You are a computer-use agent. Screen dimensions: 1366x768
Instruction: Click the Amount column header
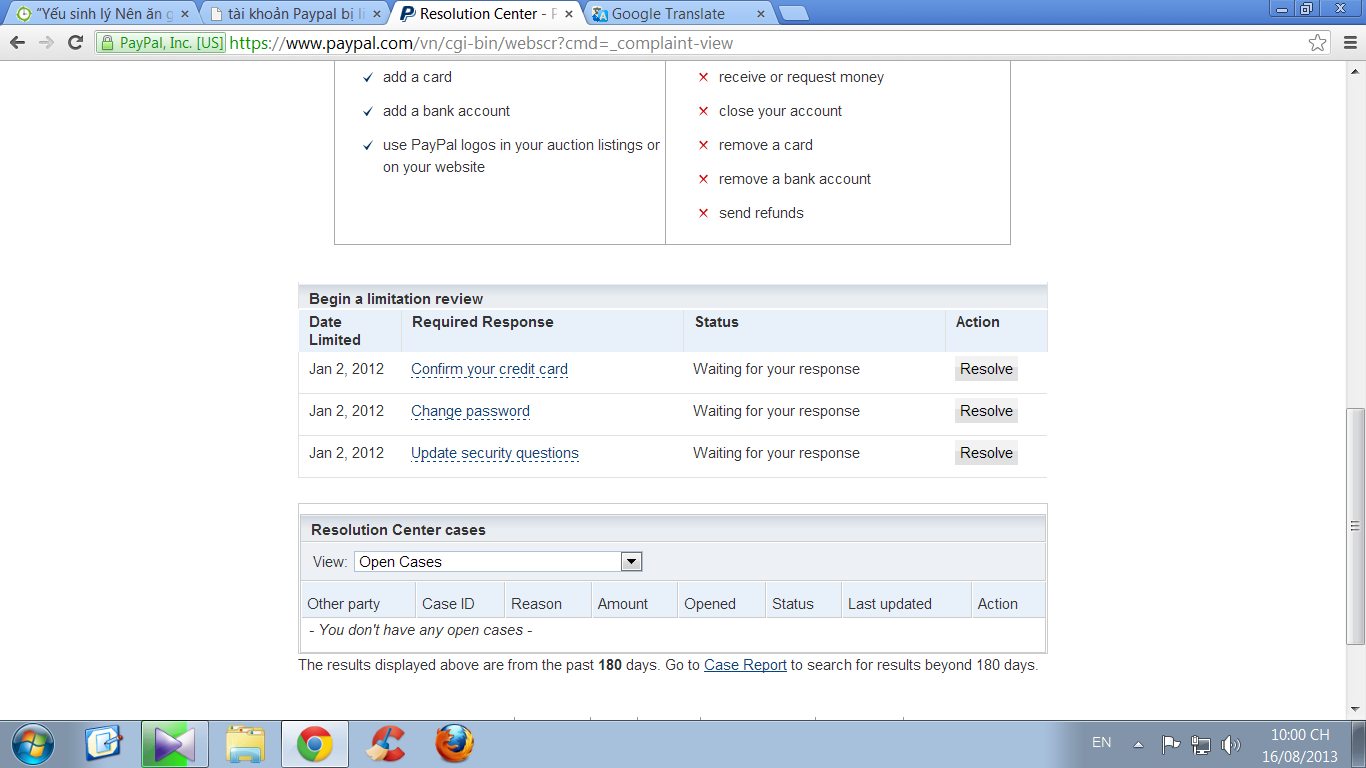pos(623,604)
